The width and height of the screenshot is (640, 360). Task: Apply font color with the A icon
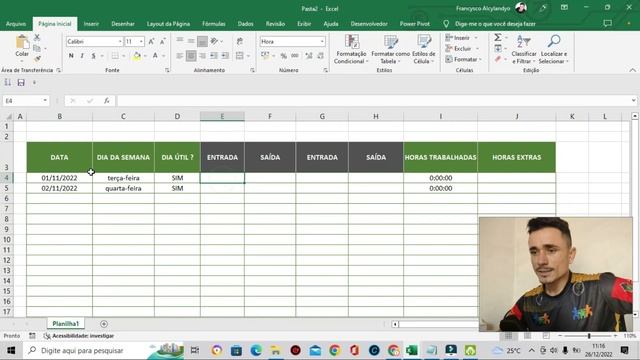click(155, 56)
